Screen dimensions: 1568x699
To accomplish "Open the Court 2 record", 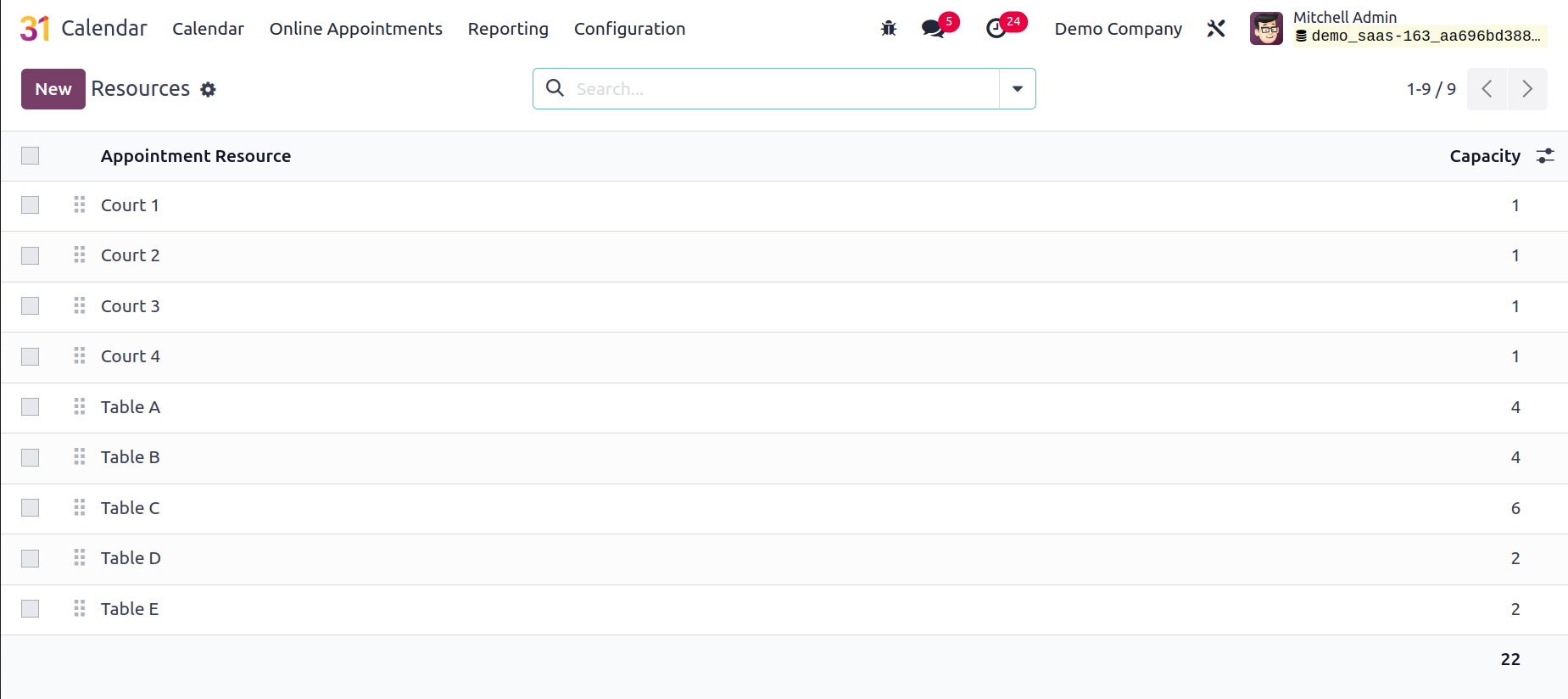I will pos(130,255).
